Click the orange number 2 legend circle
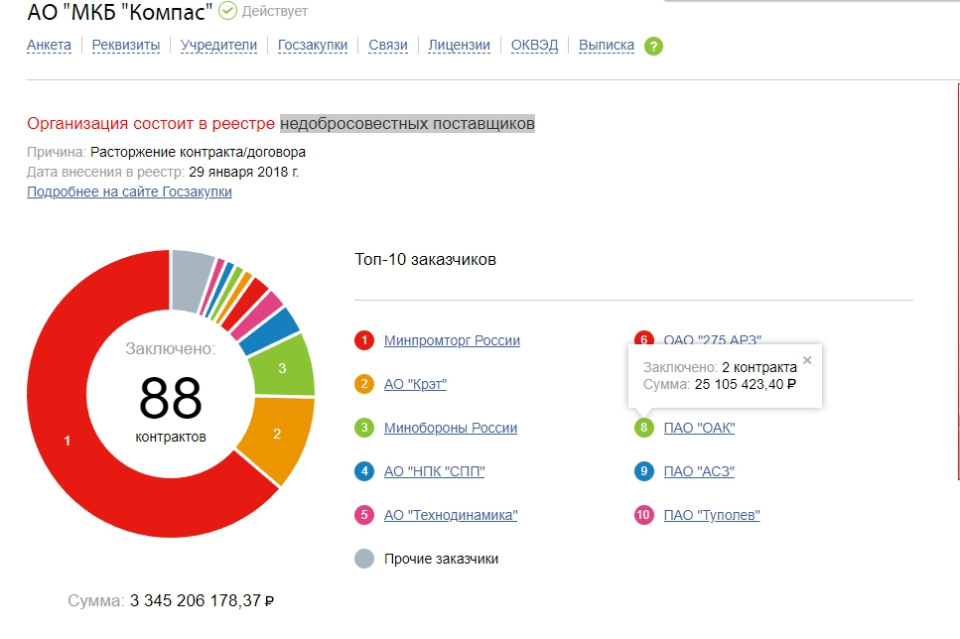The image size is (960, 639). click(x=364, y=384)
